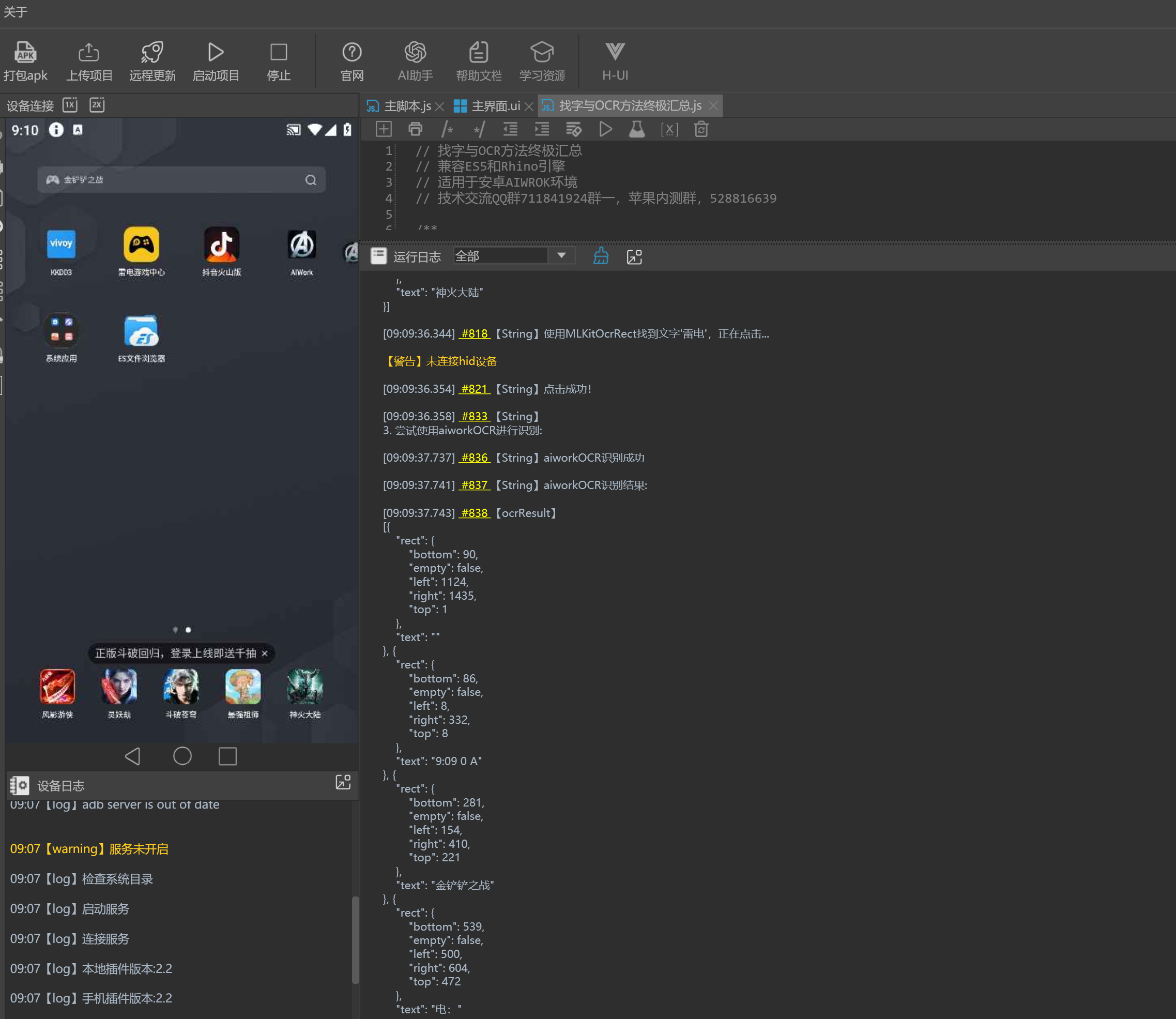1176x1019 pixels.
Task: Click the 远程更新 rocket icon
Action: [x=152, y=52]
